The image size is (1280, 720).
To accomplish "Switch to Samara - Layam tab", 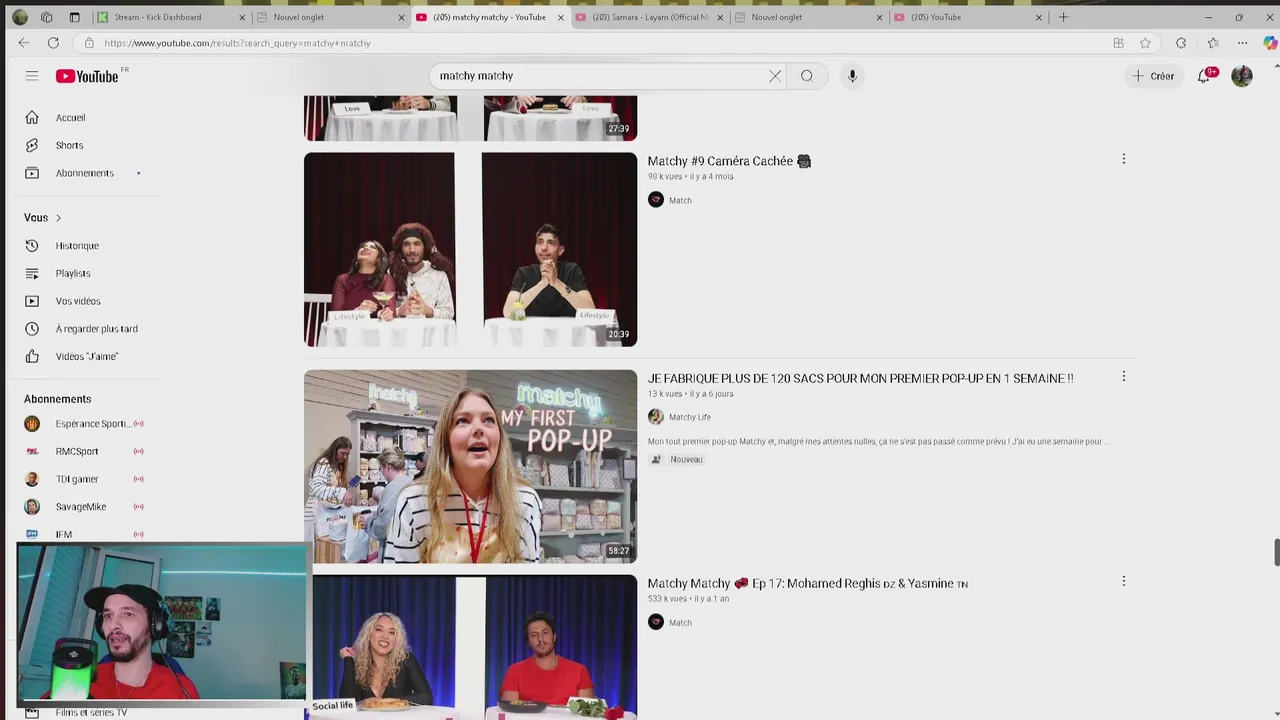I will (x=650, y=17).
